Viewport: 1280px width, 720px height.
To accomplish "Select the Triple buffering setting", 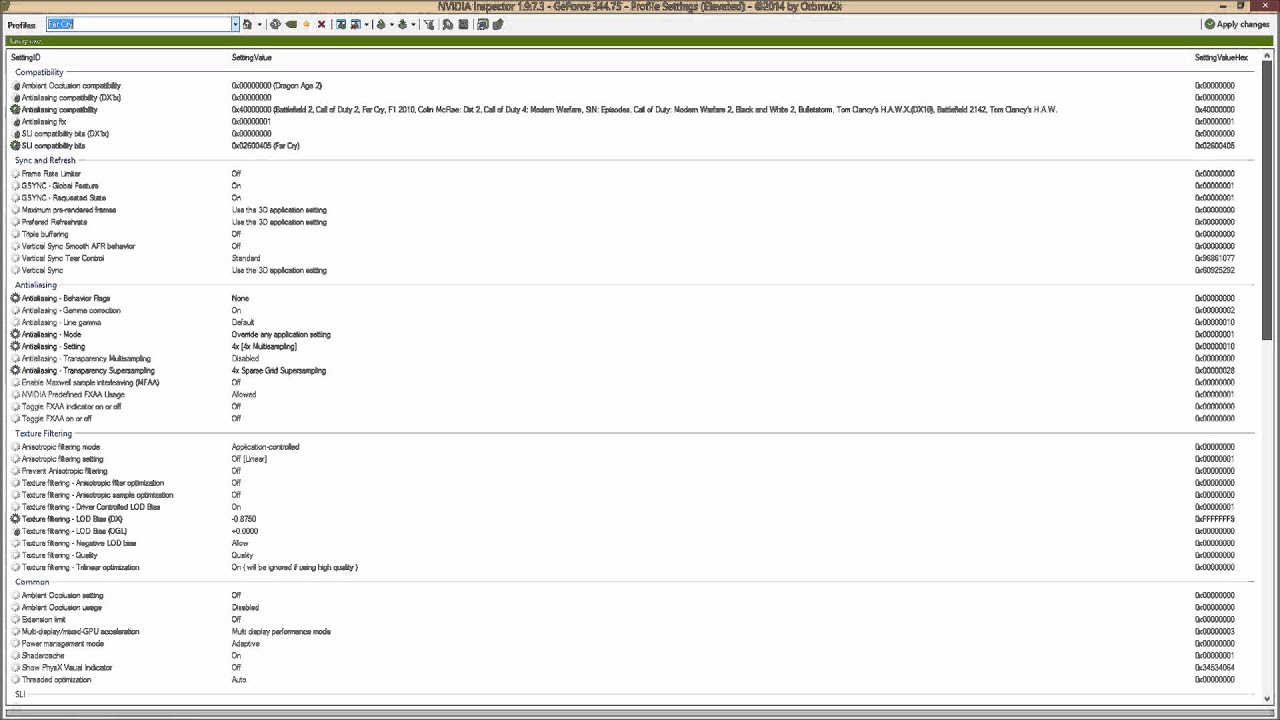I will pos(45,234).
